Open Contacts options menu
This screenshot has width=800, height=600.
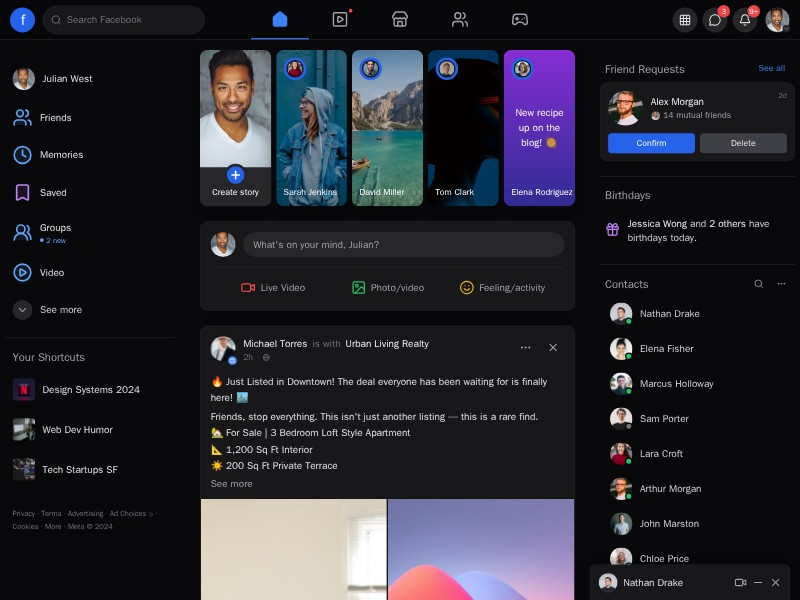click(781, 284)
